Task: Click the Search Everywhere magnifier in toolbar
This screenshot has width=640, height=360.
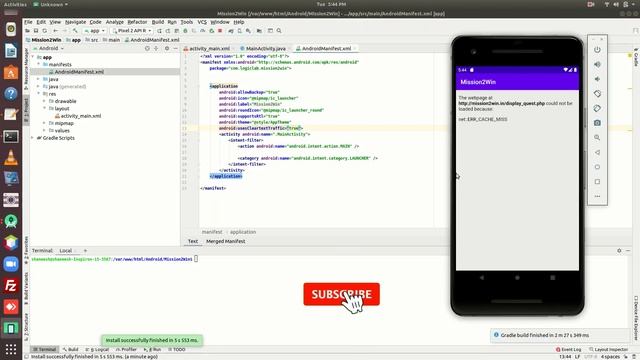Action: click(279, 31)
